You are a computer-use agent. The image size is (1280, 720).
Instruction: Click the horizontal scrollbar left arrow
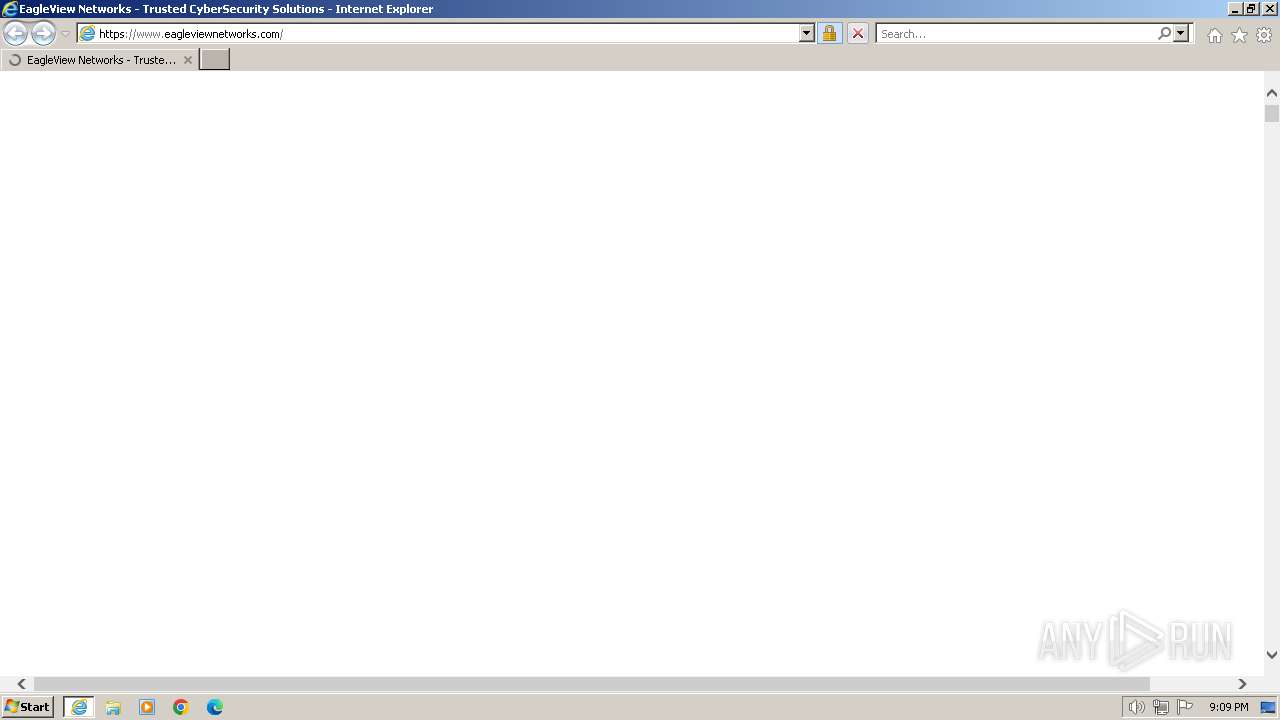click(x=21, y=684)
